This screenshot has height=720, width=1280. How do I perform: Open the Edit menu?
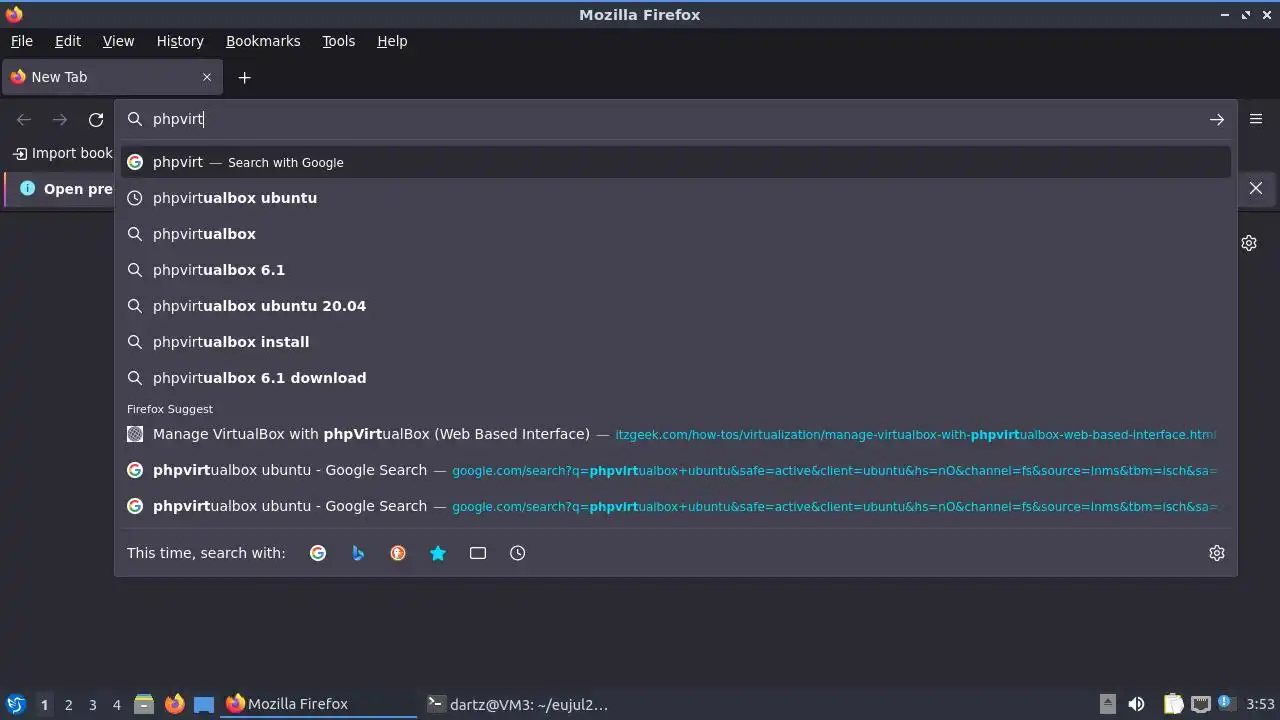click(67, 41)
